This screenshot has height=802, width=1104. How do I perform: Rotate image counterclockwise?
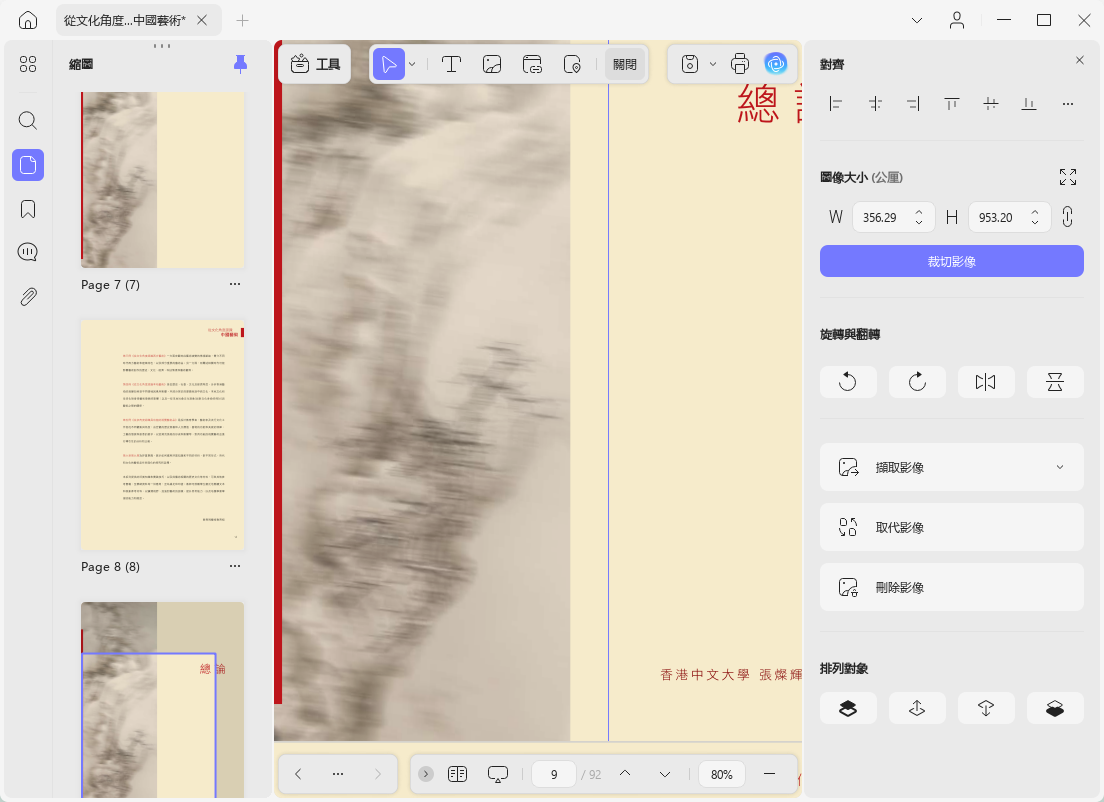[x=848, y=382]
